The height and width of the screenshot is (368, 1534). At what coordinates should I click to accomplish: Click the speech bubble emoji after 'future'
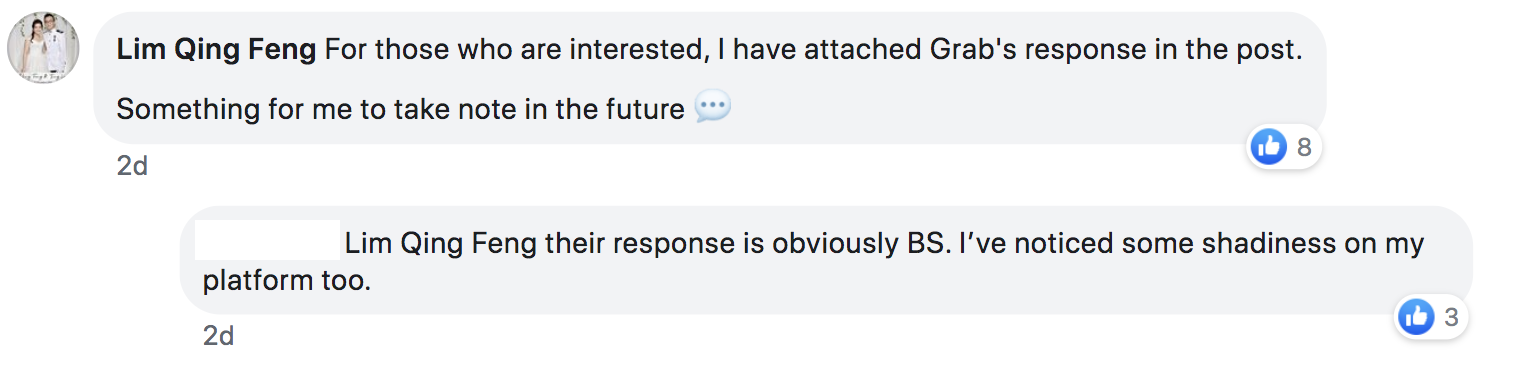pyautogui.click(x=711, y=107)
